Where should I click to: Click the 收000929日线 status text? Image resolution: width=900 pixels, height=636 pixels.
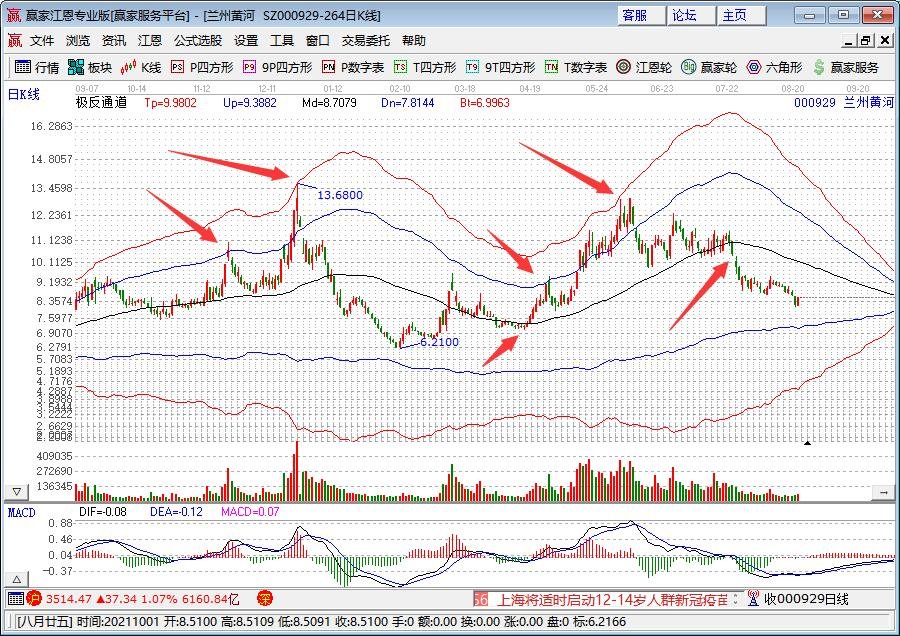point(806,599)
